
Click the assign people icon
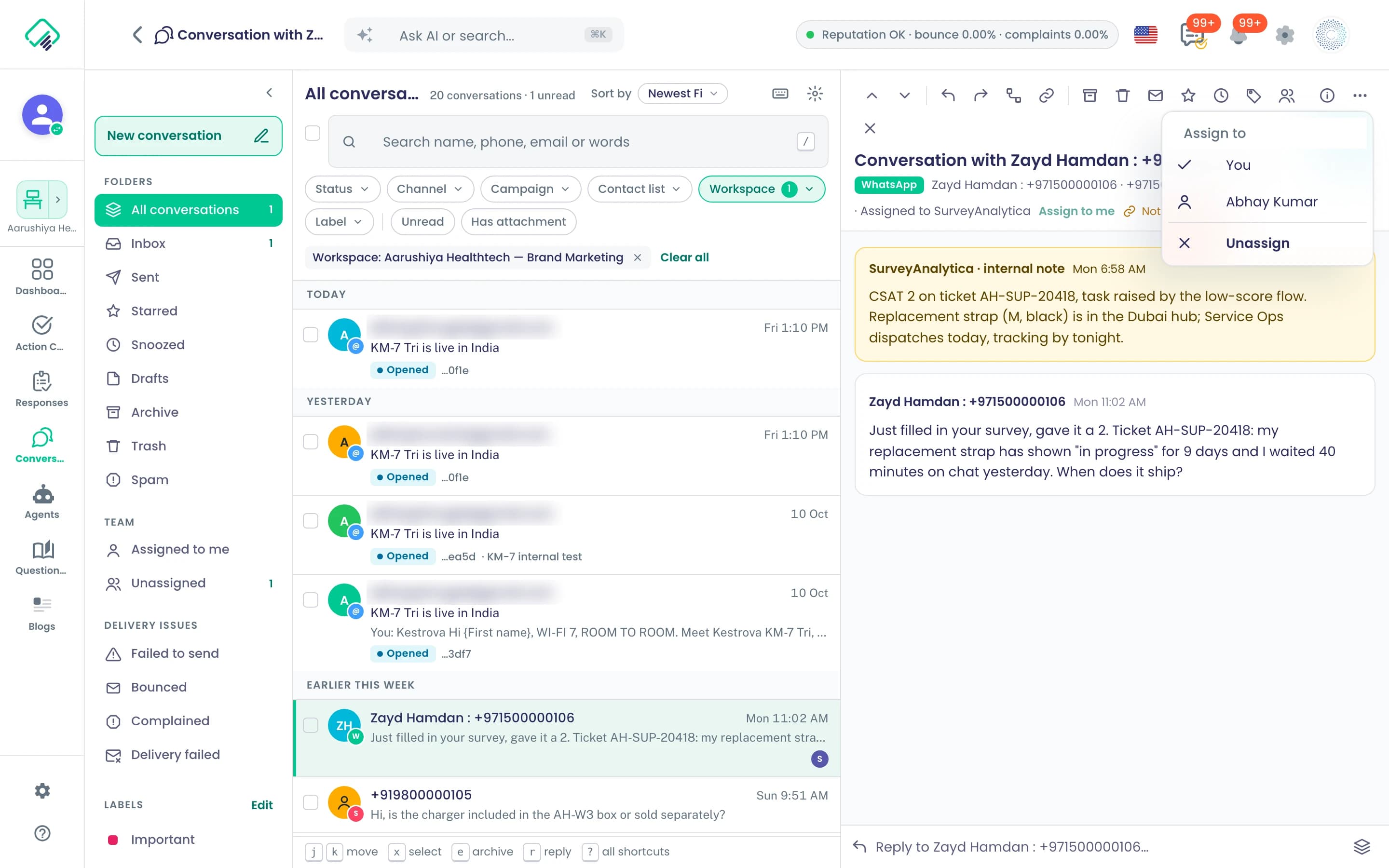pos(1287,95)
